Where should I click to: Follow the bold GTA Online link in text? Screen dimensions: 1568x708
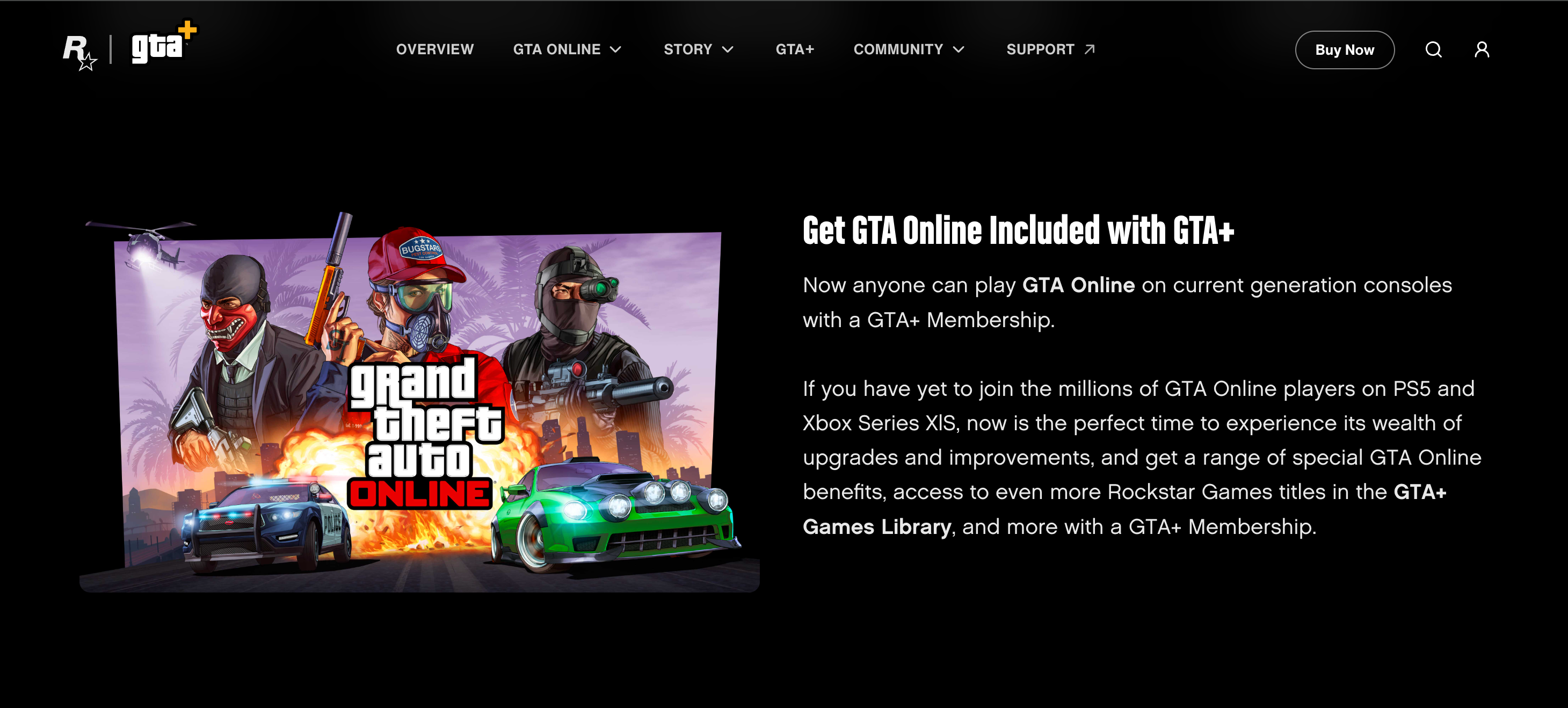click(1078, 285)
